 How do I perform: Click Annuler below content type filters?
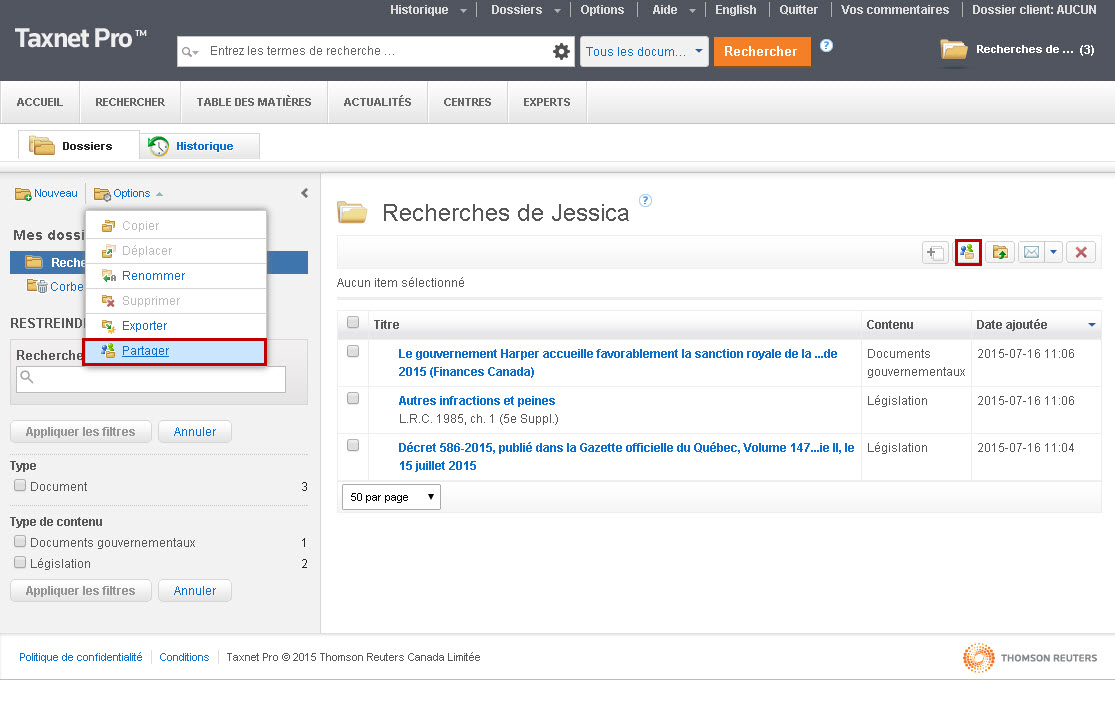195,591
